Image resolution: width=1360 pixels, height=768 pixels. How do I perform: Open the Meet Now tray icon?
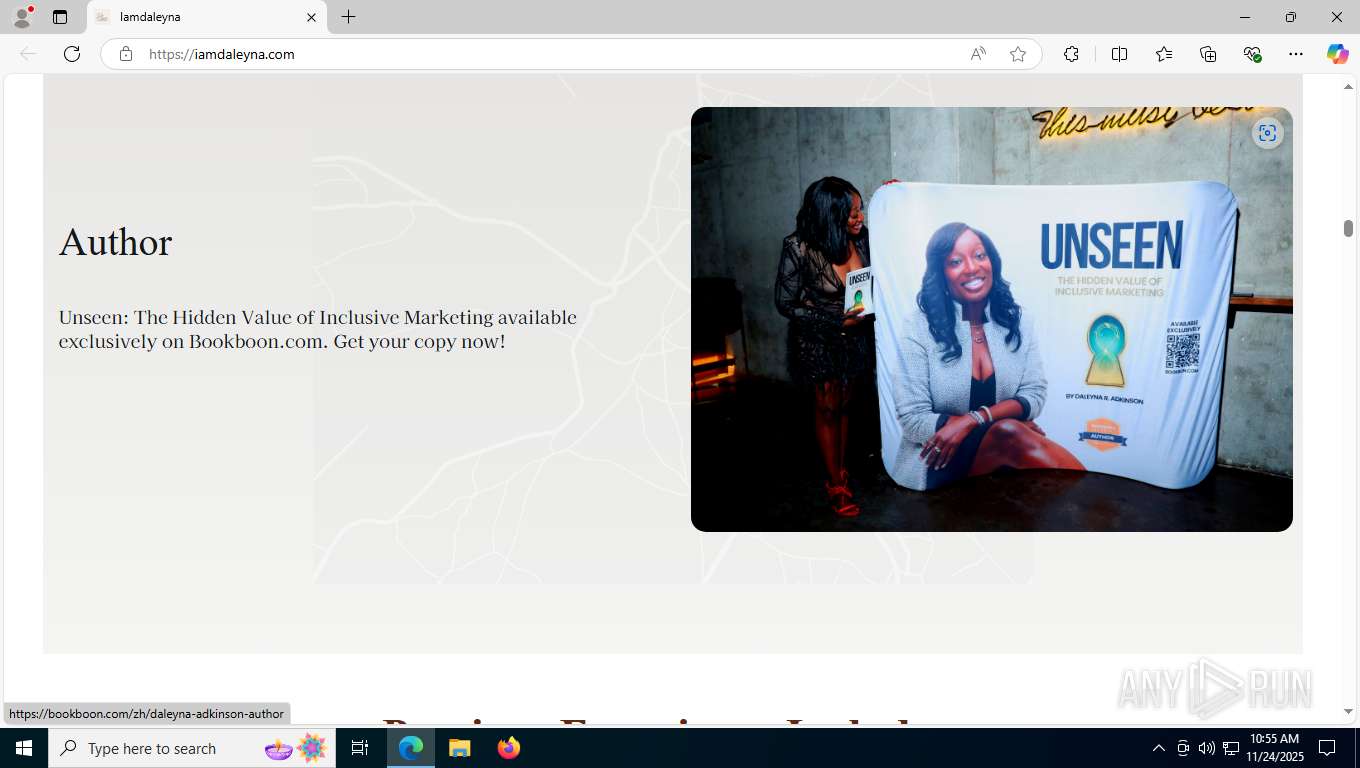click(1183, 748)
